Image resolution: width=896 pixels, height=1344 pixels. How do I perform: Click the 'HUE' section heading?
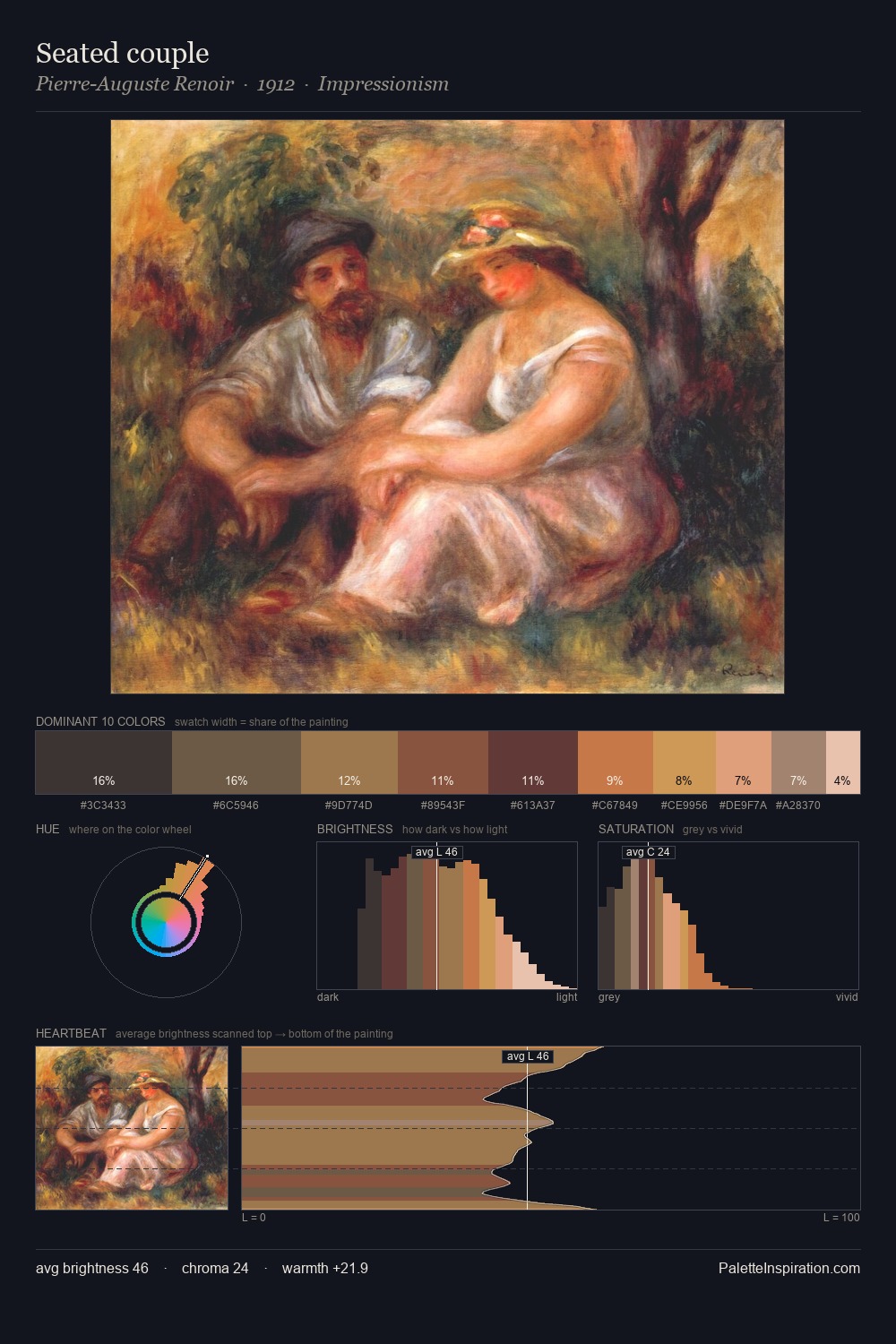pyautogui.click(x=47, y=829)
